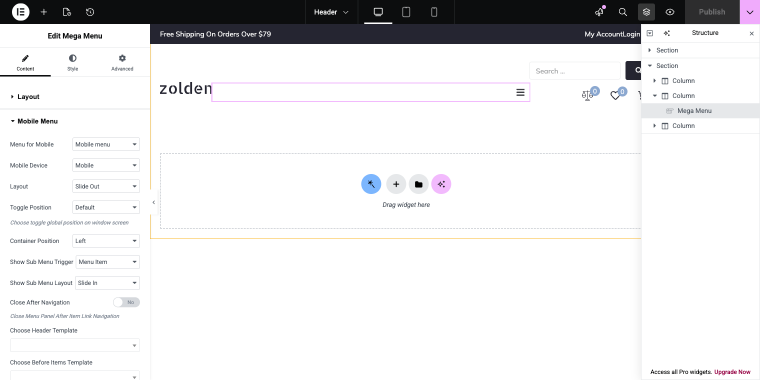
Task: Click the compare scales icon
Action: coord(587,95)
